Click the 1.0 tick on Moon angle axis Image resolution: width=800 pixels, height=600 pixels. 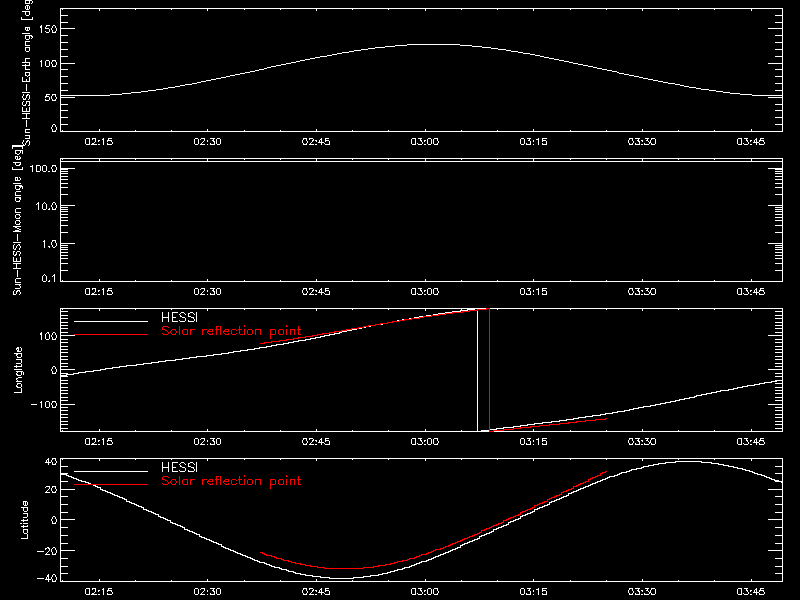pos(49,244)
